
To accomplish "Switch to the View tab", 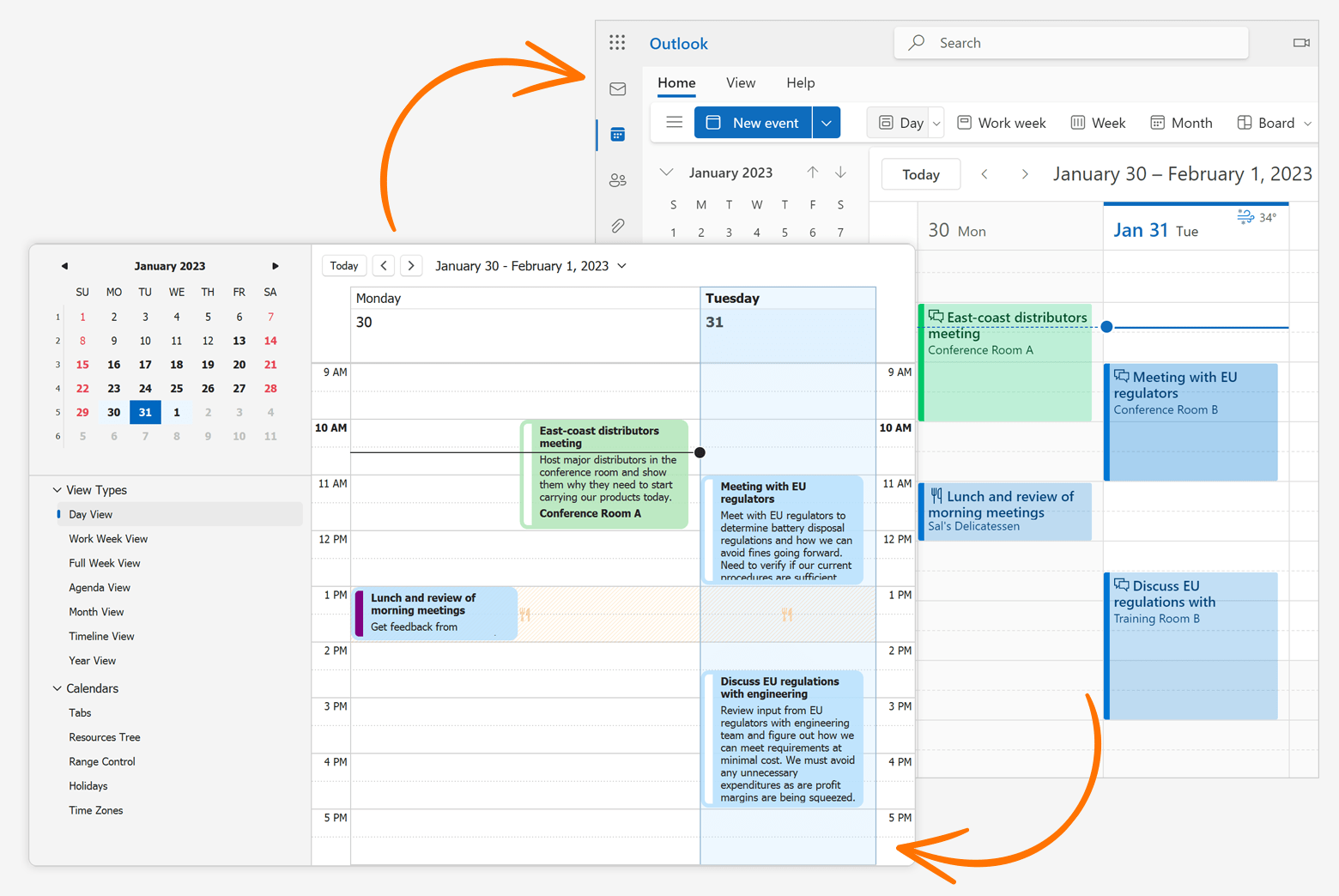I will (740, 82).
